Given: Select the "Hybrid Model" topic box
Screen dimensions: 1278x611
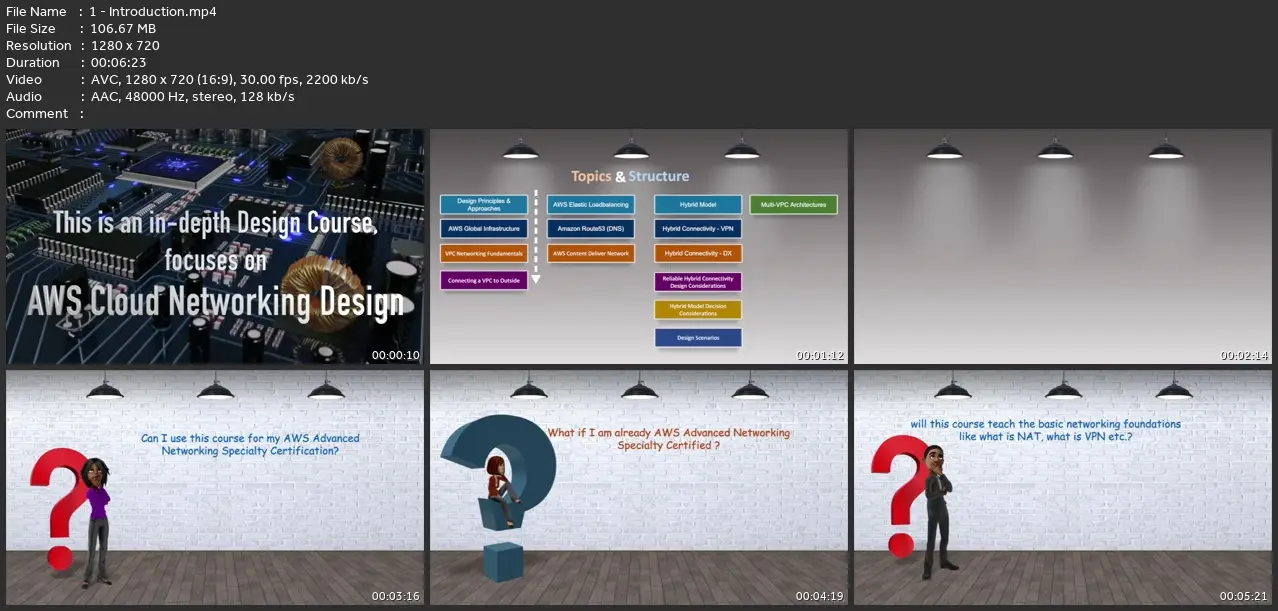Looking at the screenshot, I should coord(698,204).
